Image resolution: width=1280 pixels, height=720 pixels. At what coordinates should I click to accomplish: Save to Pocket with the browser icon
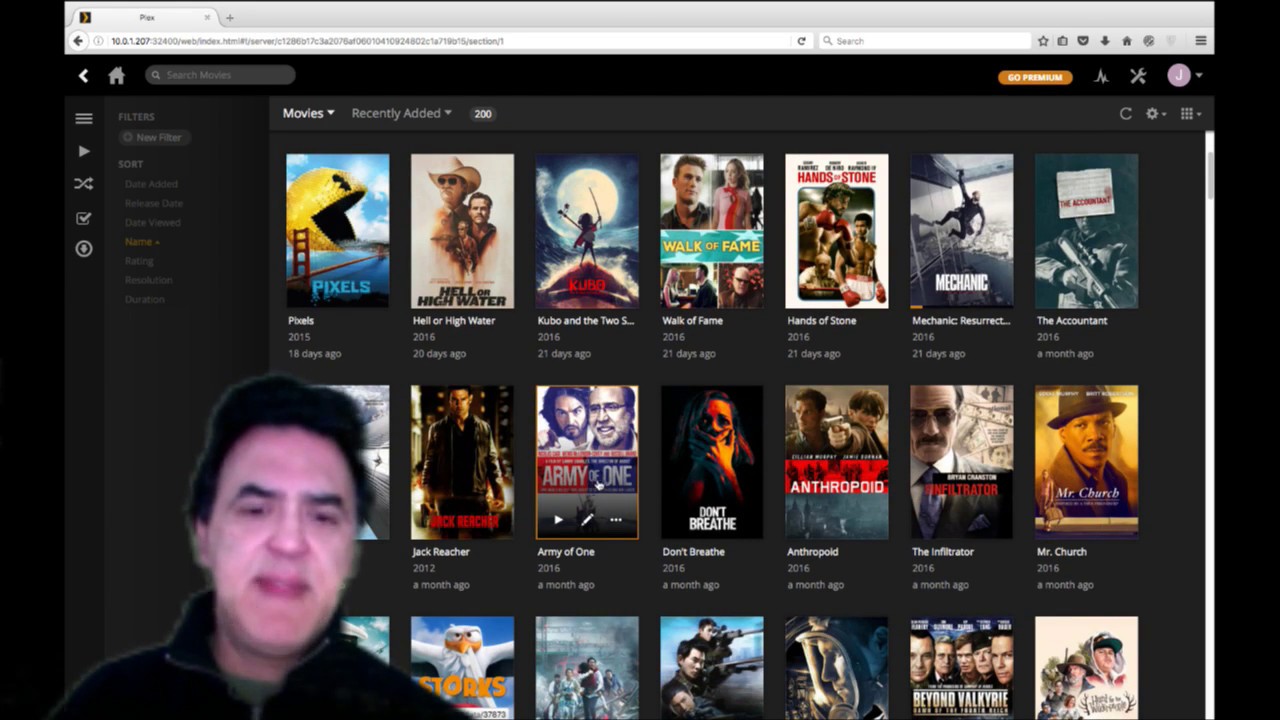1084,41
